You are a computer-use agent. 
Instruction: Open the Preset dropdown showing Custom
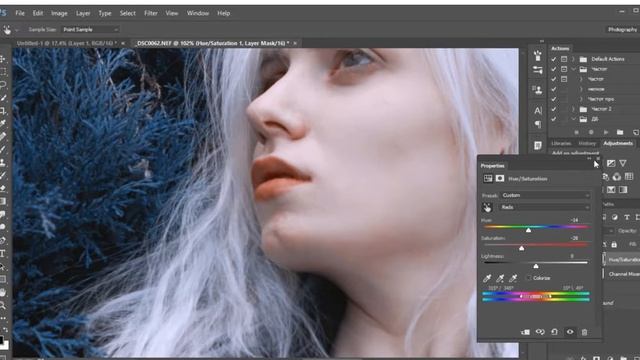[x=545, y=196]
